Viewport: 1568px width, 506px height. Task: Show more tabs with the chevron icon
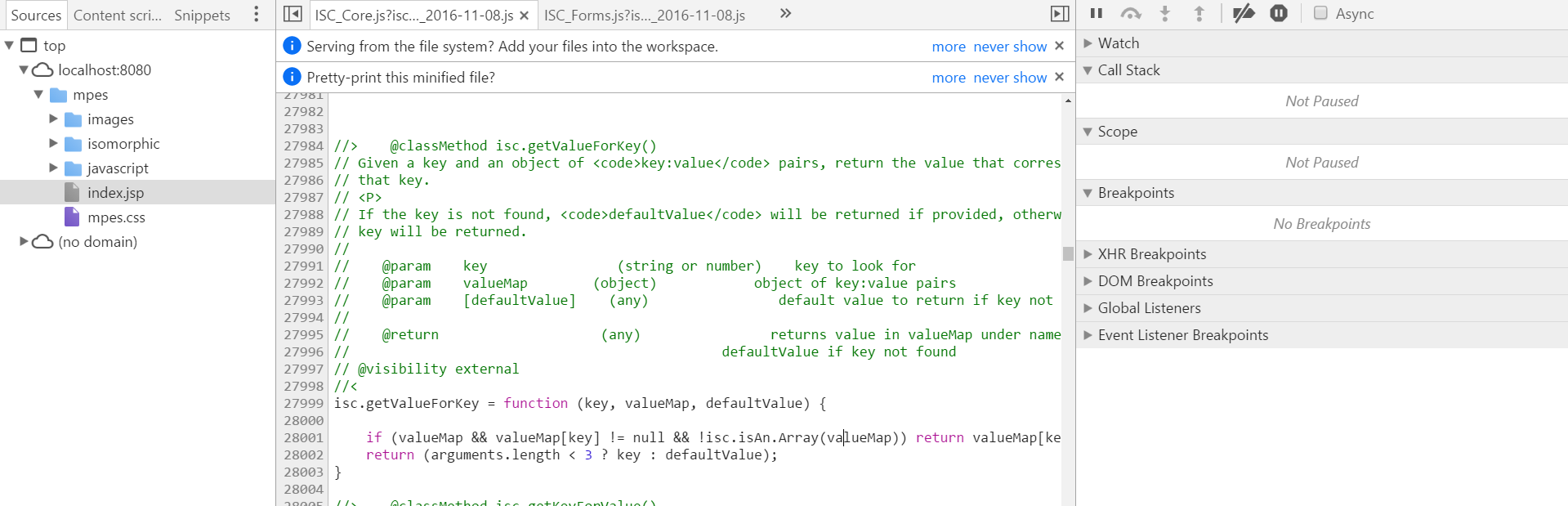click(785, 14)
